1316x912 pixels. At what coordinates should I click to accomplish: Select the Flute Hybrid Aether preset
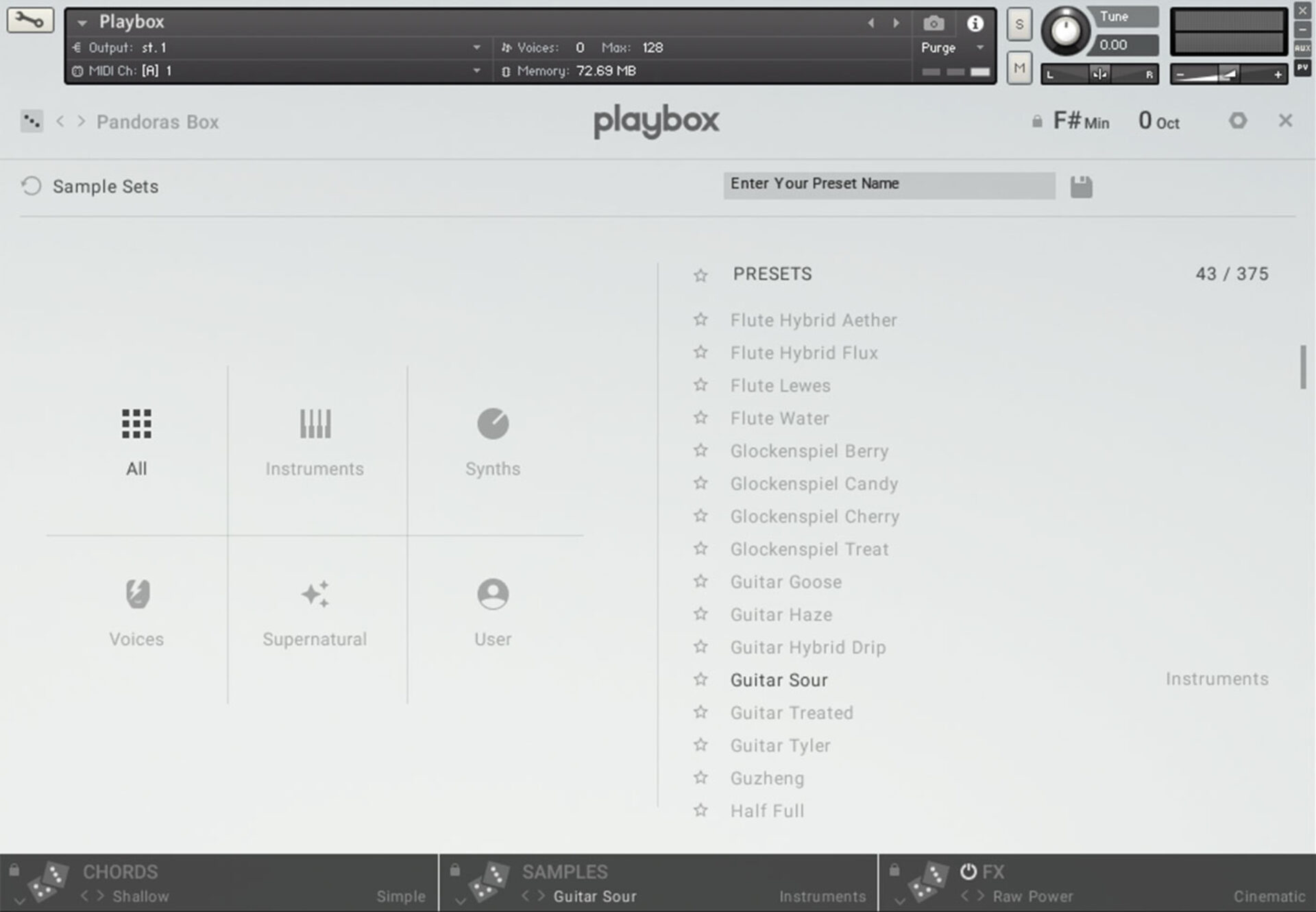[813, 320]
